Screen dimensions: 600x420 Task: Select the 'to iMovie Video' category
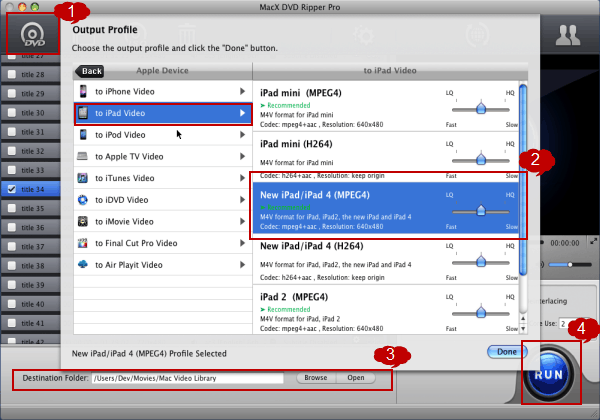click(x=163, y=221)
